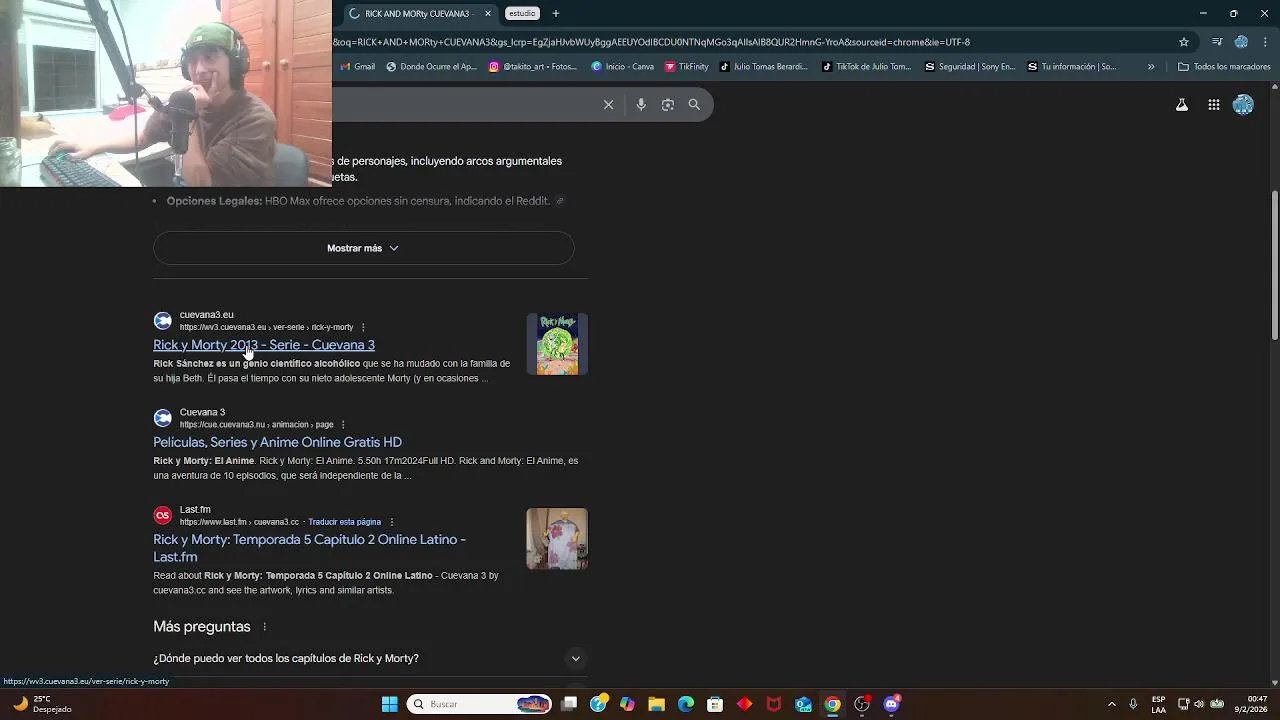
Task: Launch Microsoft Edge from taskbar
Action: click(686, 704)
